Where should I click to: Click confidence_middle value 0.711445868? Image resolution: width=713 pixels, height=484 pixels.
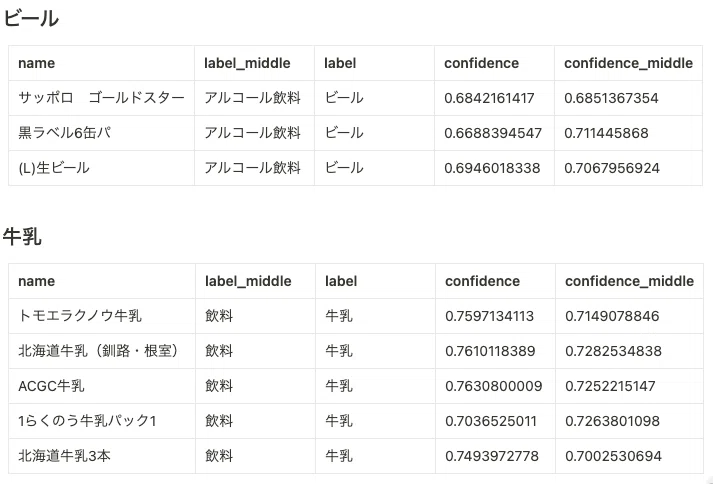pos(606,133)
